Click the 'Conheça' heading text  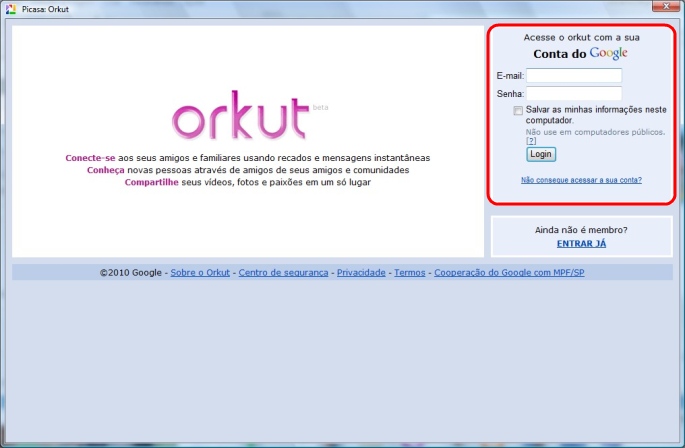(105, 170)
